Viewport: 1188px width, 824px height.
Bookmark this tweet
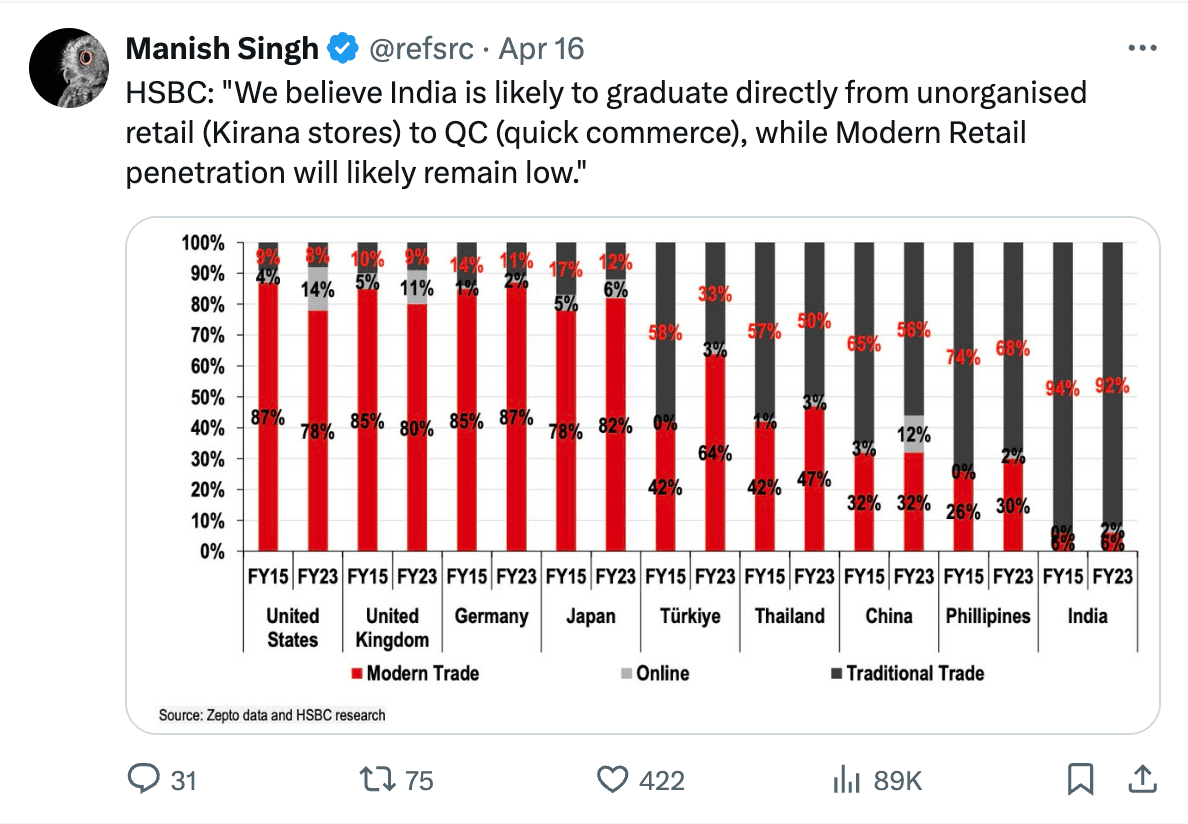tap(1080, 779)
